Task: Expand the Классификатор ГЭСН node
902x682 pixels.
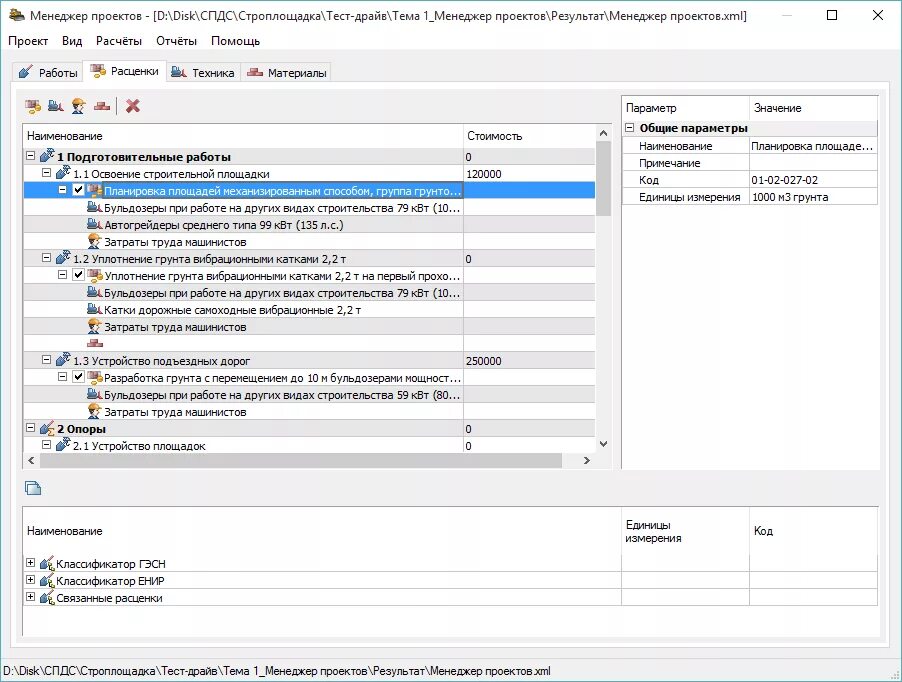Action: [x=31, y=563]
